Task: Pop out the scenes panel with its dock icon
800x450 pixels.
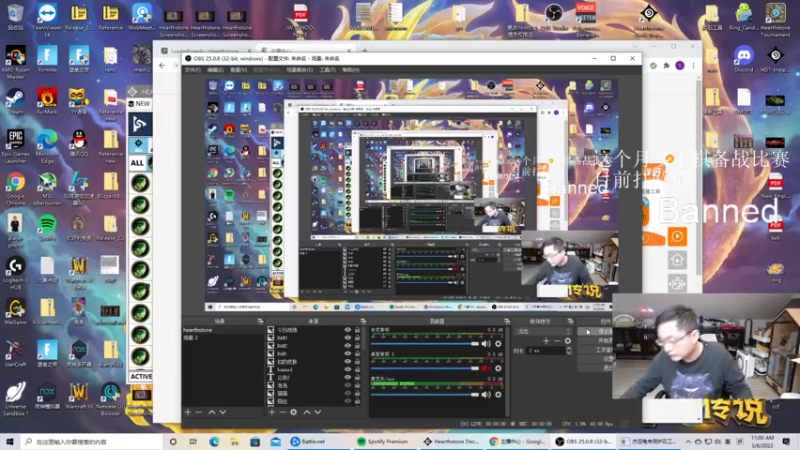Action: pyautogui.click(x=260, y=321)
